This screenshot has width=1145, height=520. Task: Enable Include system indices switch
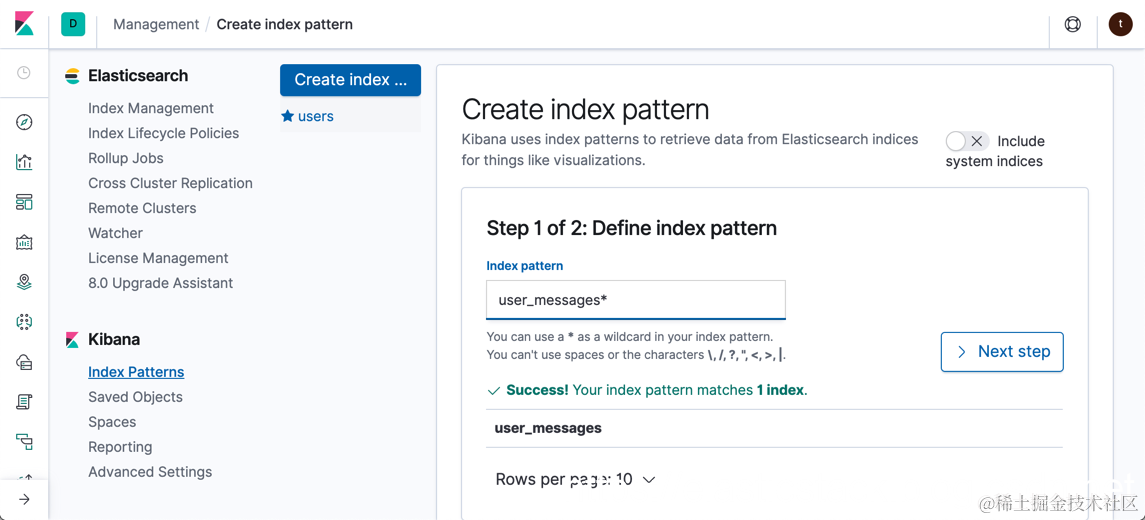[x=967, y=141]
